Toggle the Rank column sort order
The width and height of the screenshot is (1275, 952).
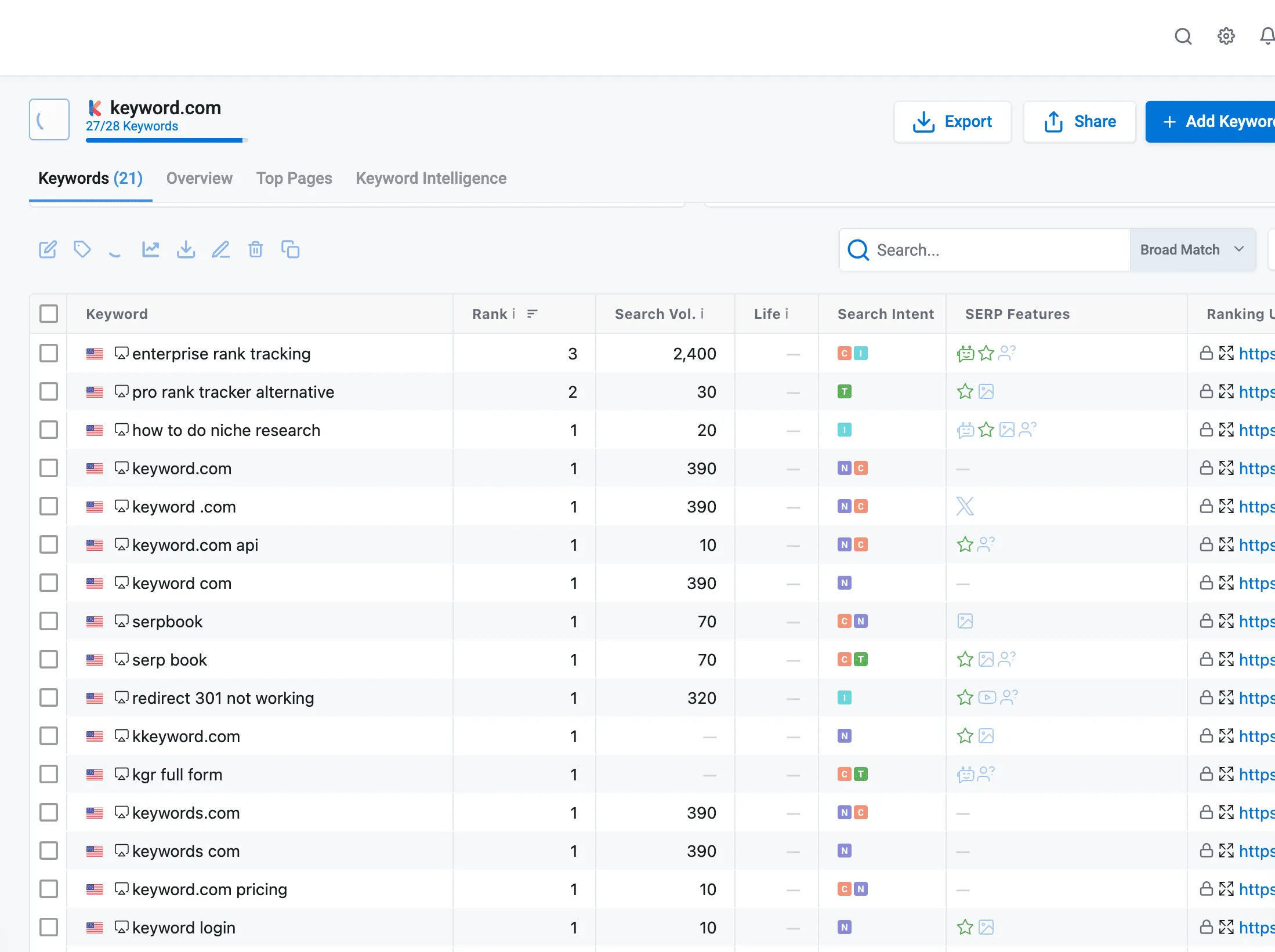(x=533, y=314)
